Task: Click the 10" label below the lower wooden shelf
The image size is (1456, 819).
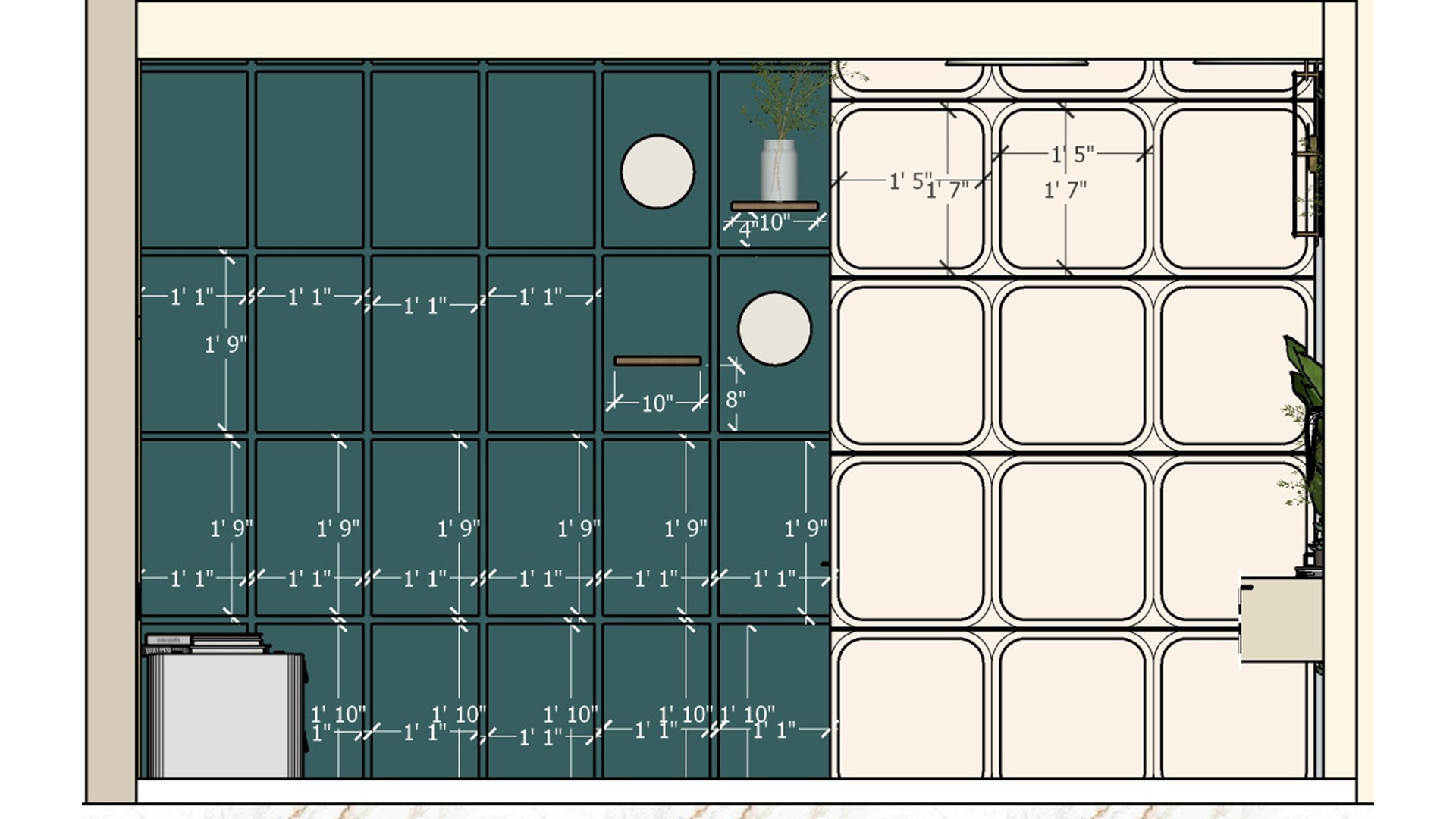Action: coord(657,403)
